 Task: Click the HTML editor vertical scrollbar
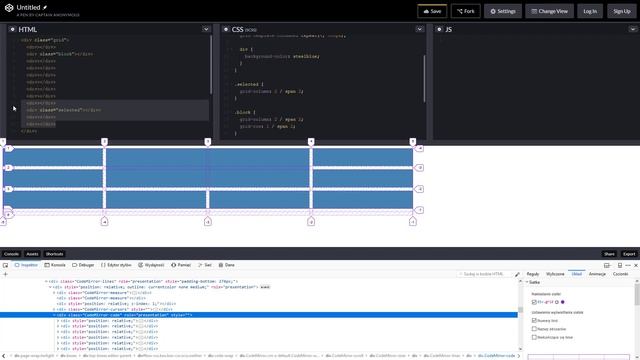[211, 64]
